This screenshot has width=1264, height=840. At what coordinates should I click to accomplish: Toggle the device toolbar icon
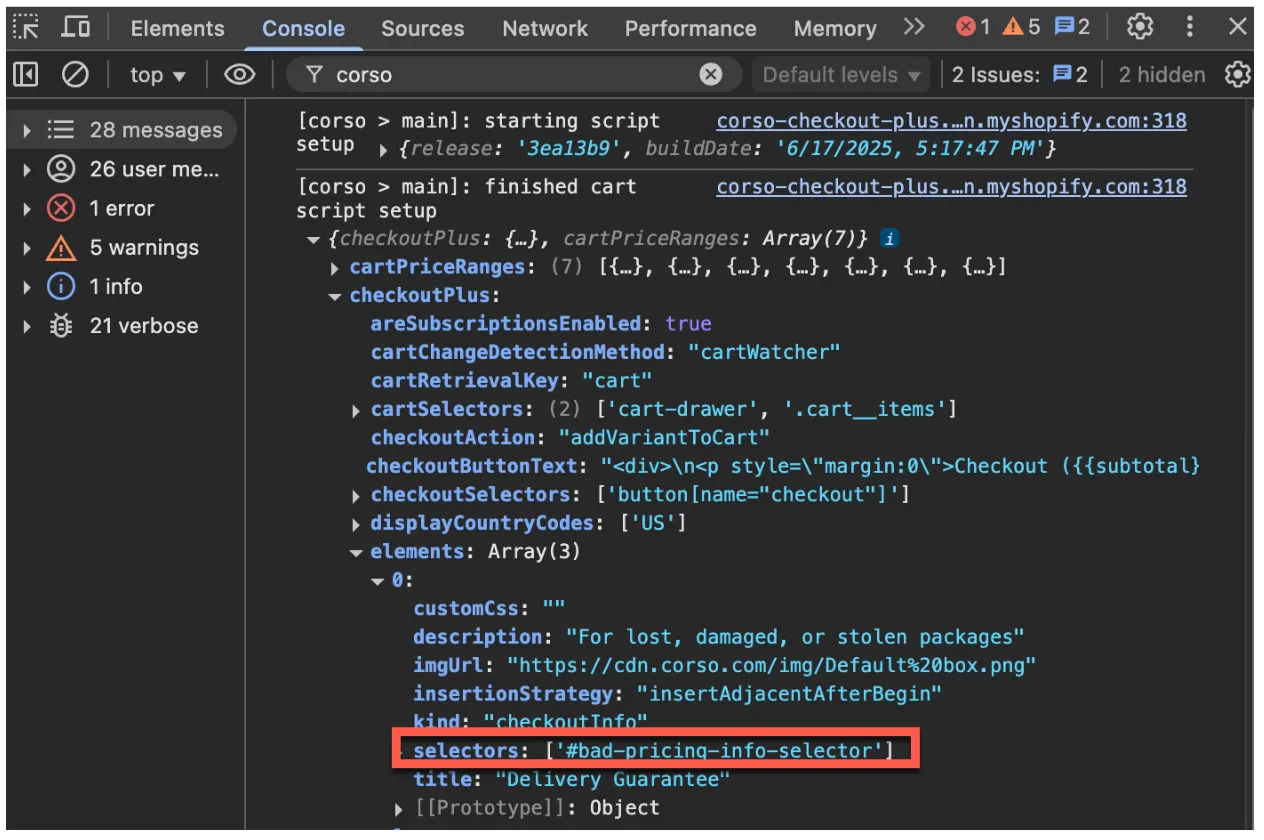[75, 27]
